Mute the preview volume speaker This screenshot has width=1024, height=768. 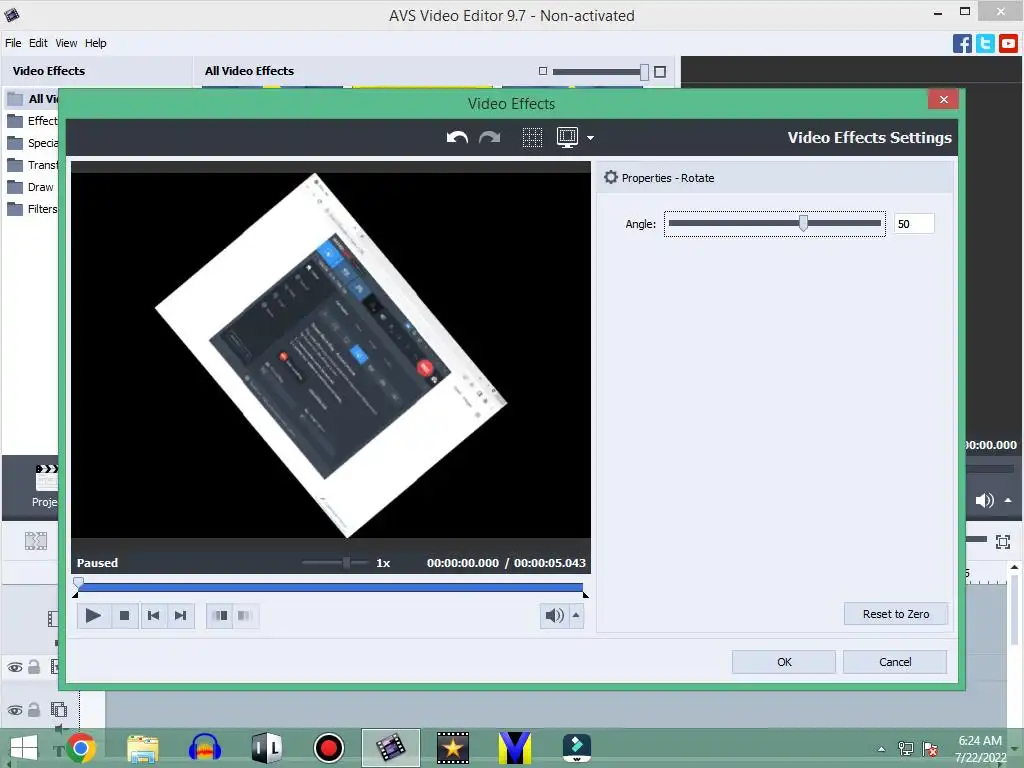[x=554, y=615]
